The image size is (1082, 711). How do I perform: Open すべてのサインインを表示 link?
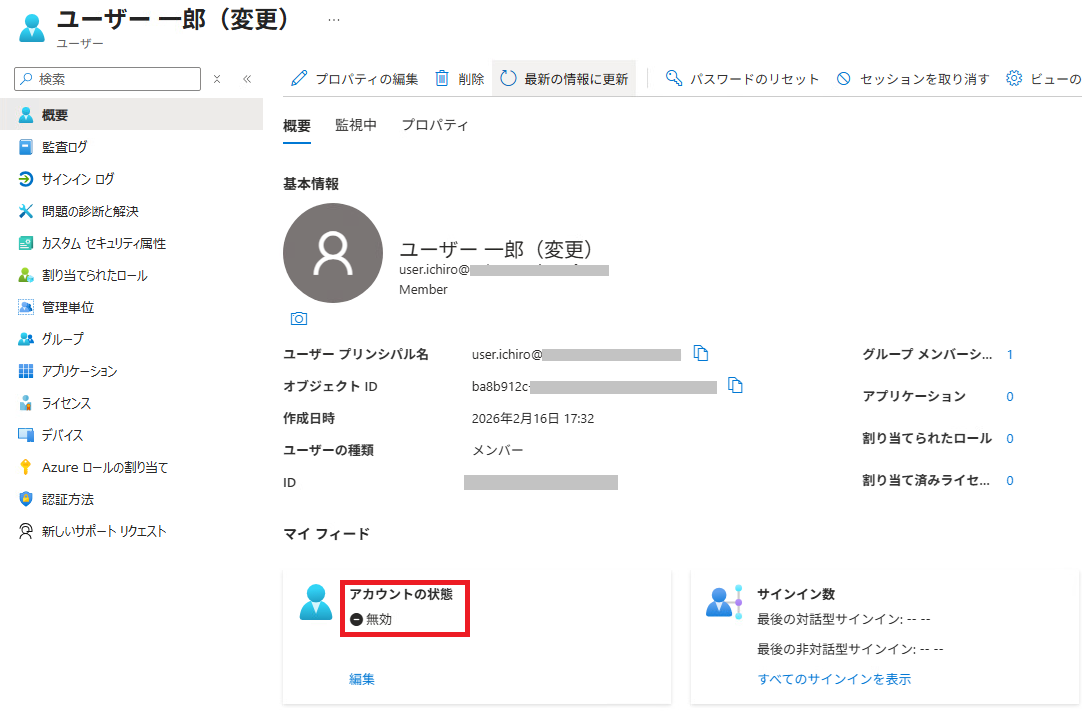(x=834, y=679)
